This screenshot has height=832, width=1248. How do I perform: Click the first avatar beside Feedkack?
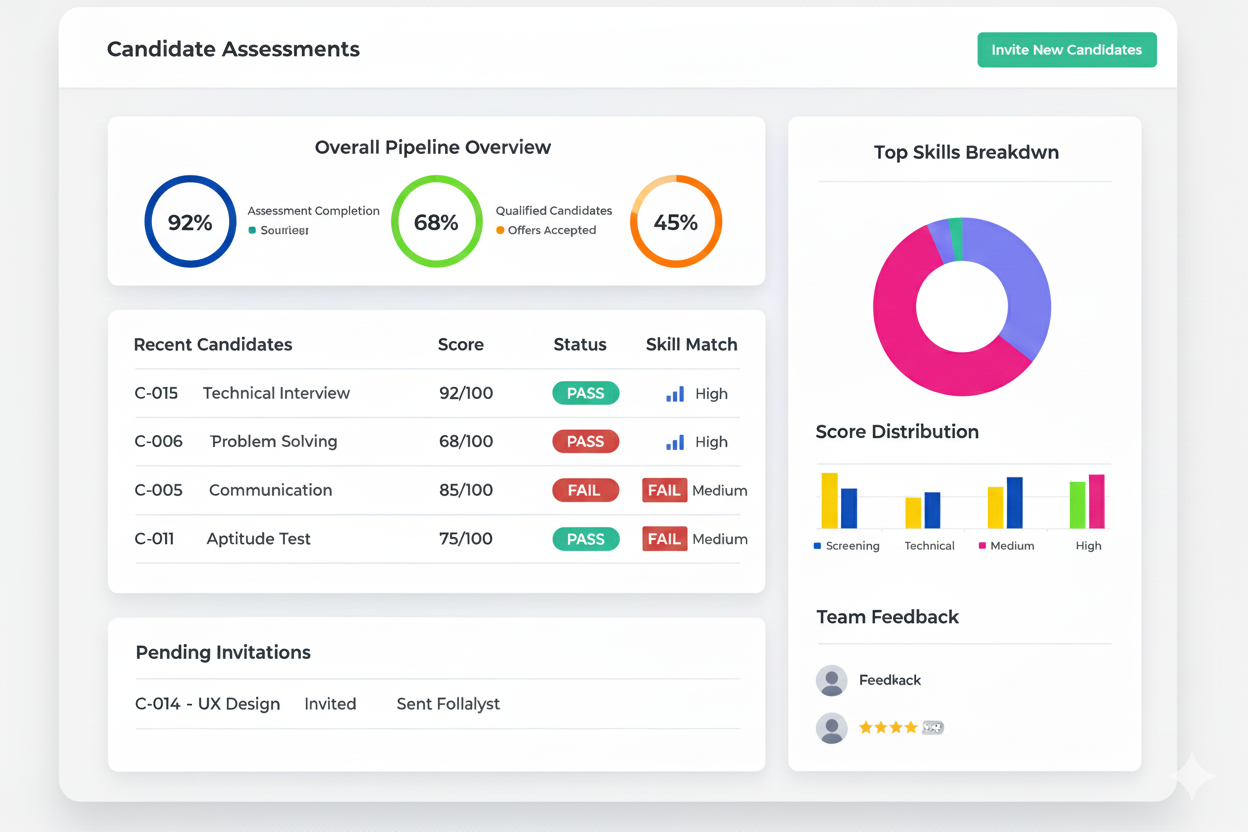pyautogui.click(x=831, y=680)
